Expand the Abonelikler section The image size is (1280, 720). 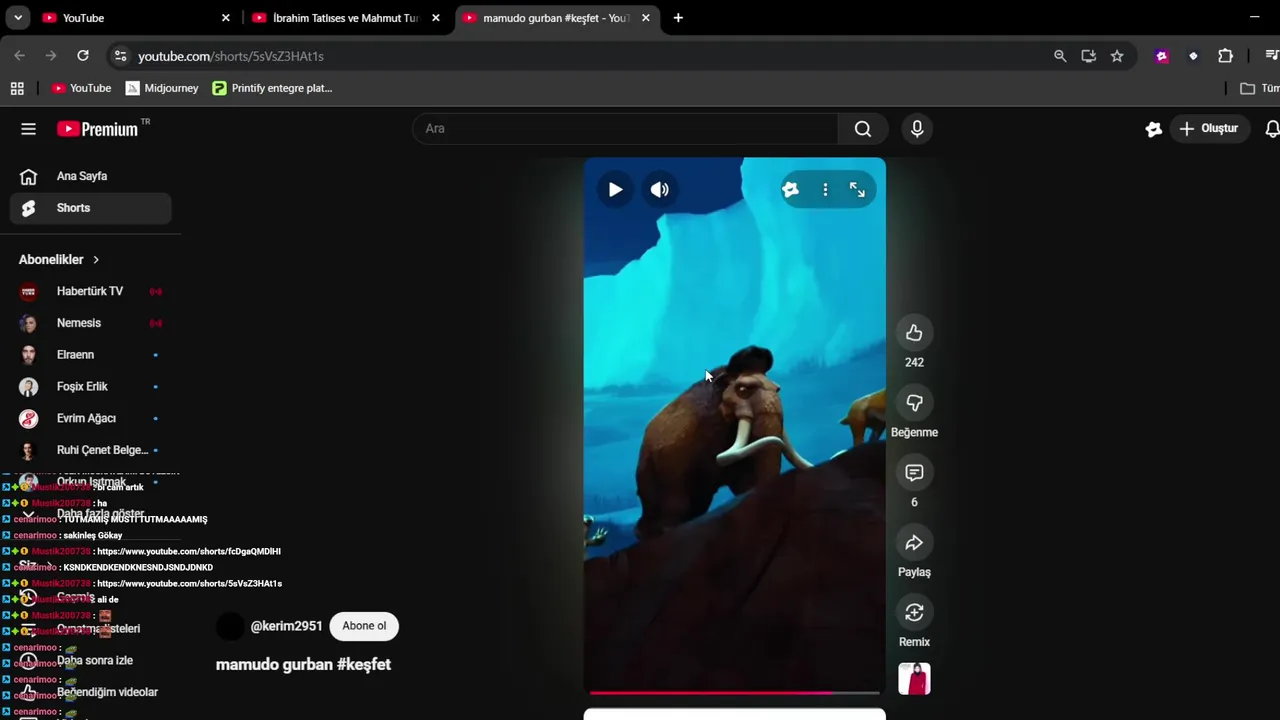pos(59,259)
